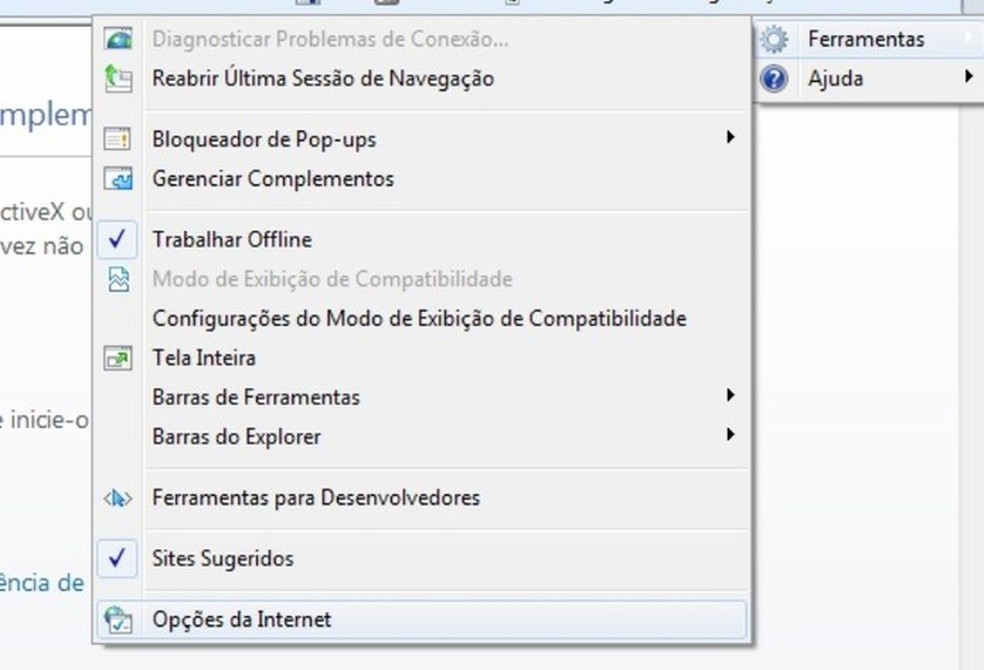Click the Gerenciar Complementos icon

[118, 179]
